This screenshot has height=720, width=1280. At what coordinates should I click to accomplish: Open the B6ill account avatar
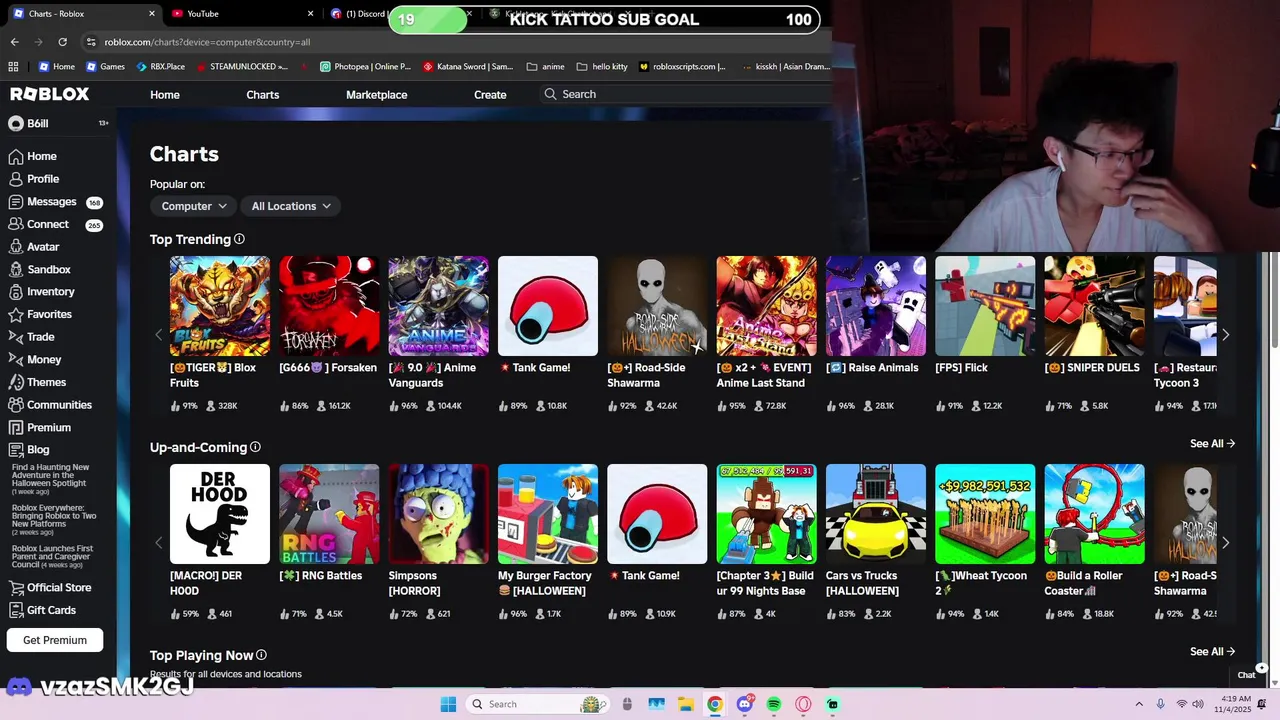point(15,124)
